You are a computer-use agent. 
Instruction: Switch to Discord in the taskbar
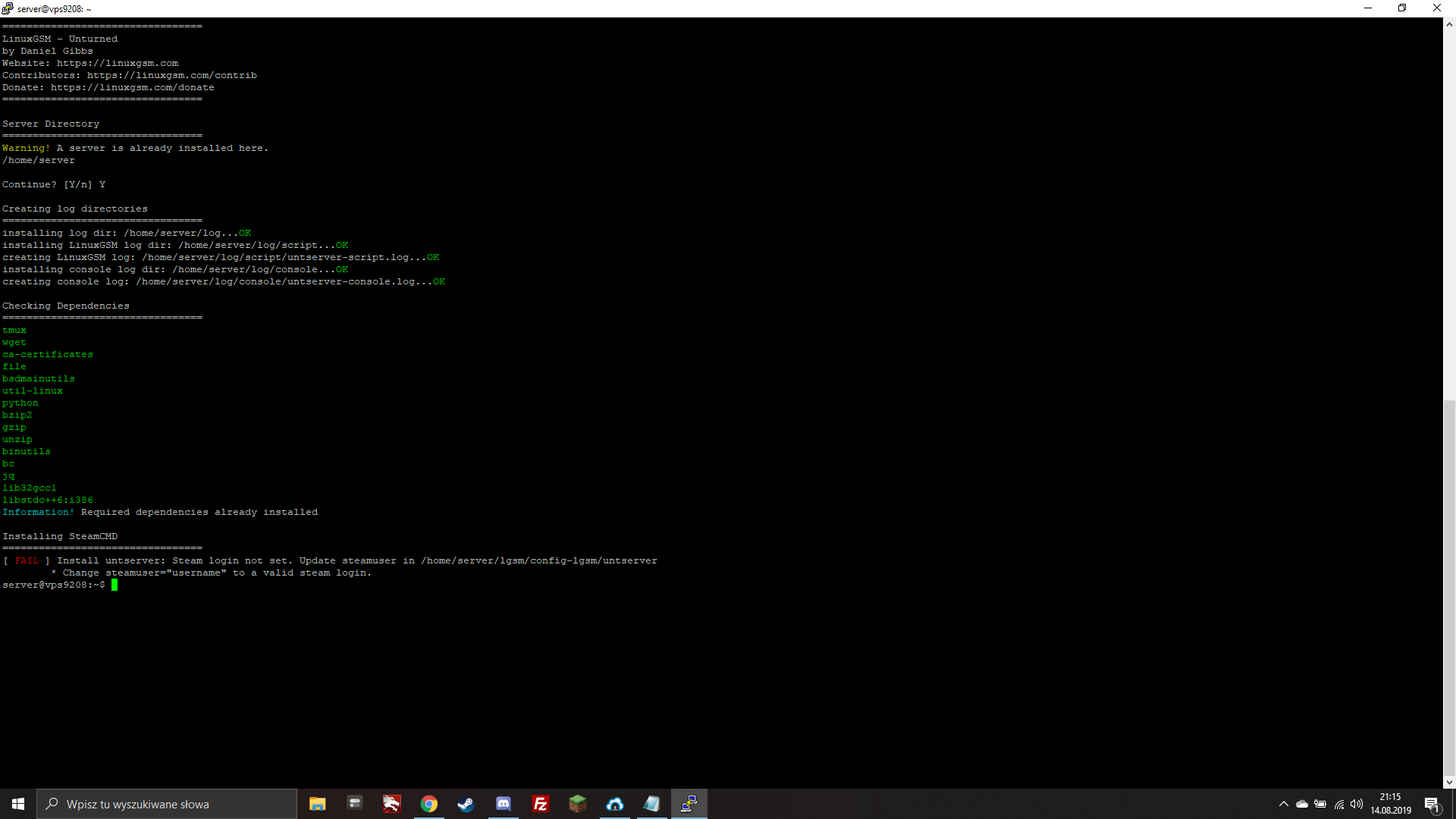click(504, 804)
